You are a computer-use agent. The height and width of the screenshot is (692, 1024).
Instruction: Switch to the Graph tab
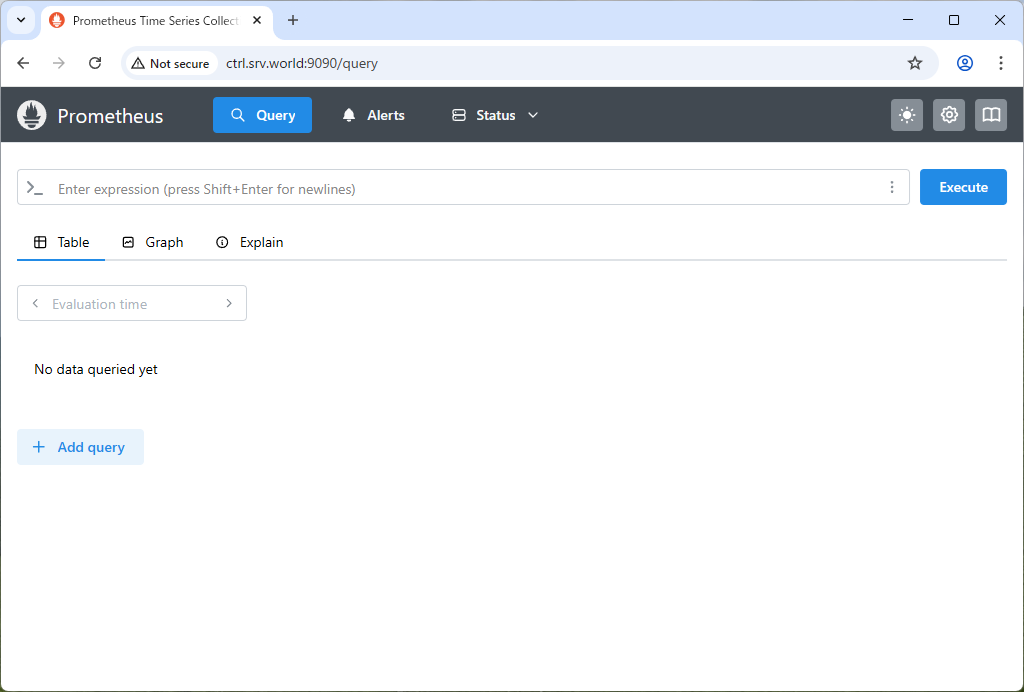click(153, 242)
